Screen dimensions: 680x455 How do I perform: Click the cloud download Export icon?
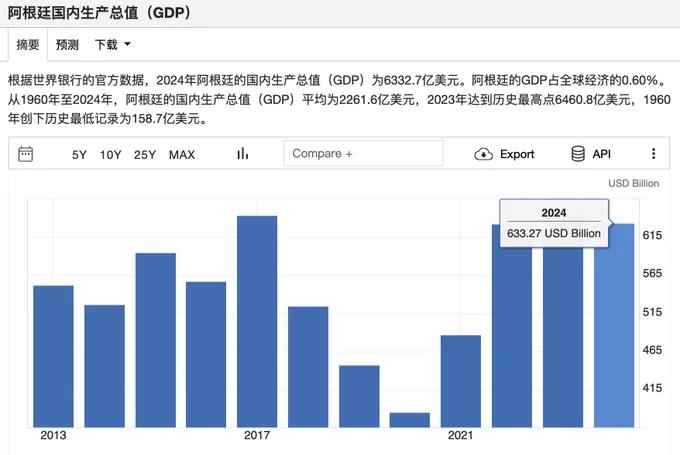483,154
